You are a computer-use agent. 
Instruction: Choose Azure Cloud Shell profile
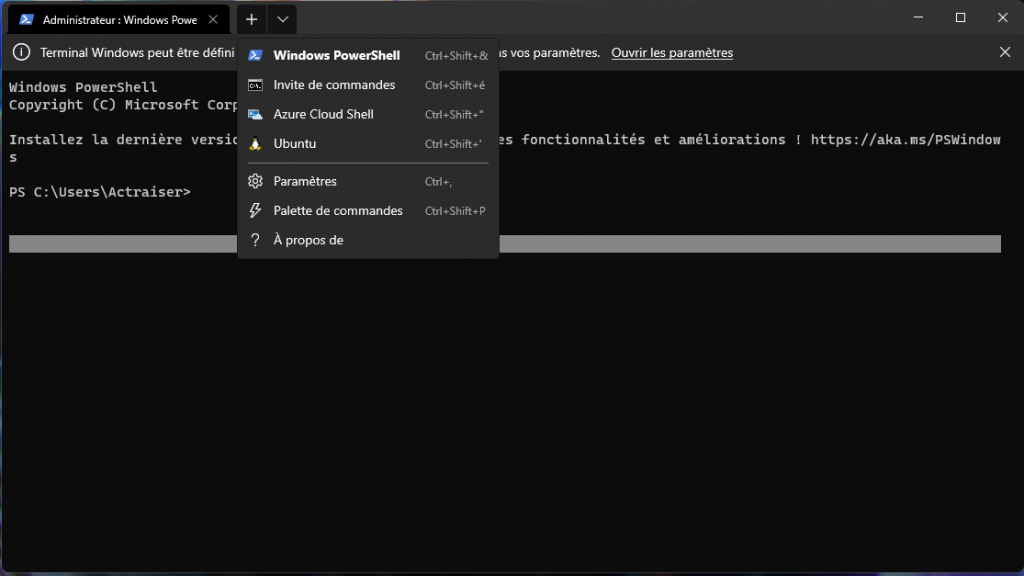pyautogui.click(x=368, y=114)
